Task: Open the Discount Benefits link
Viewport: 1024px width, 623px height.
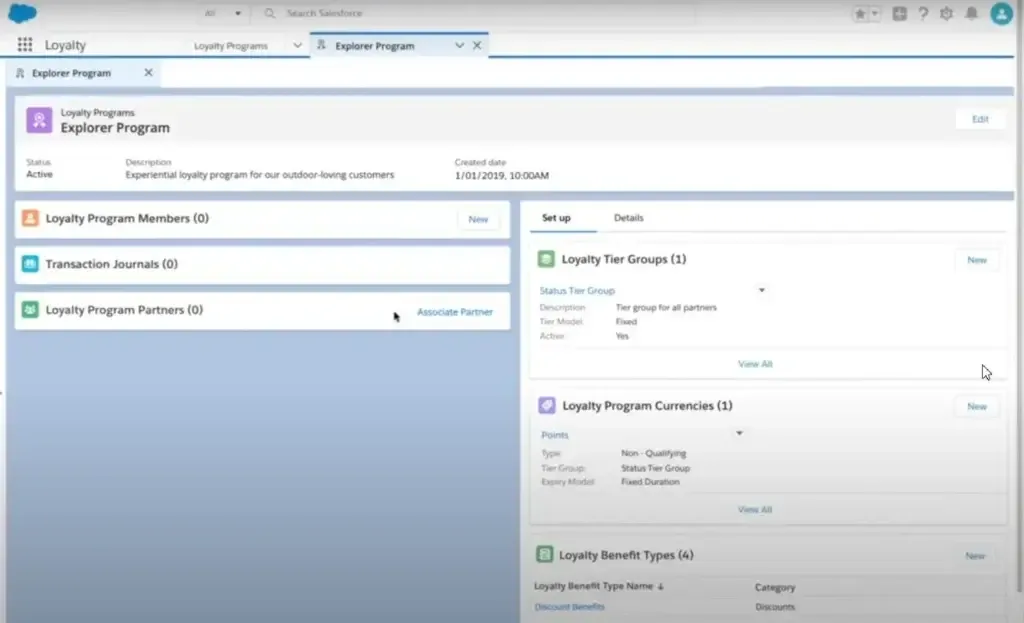Action: tap(569, 607)
